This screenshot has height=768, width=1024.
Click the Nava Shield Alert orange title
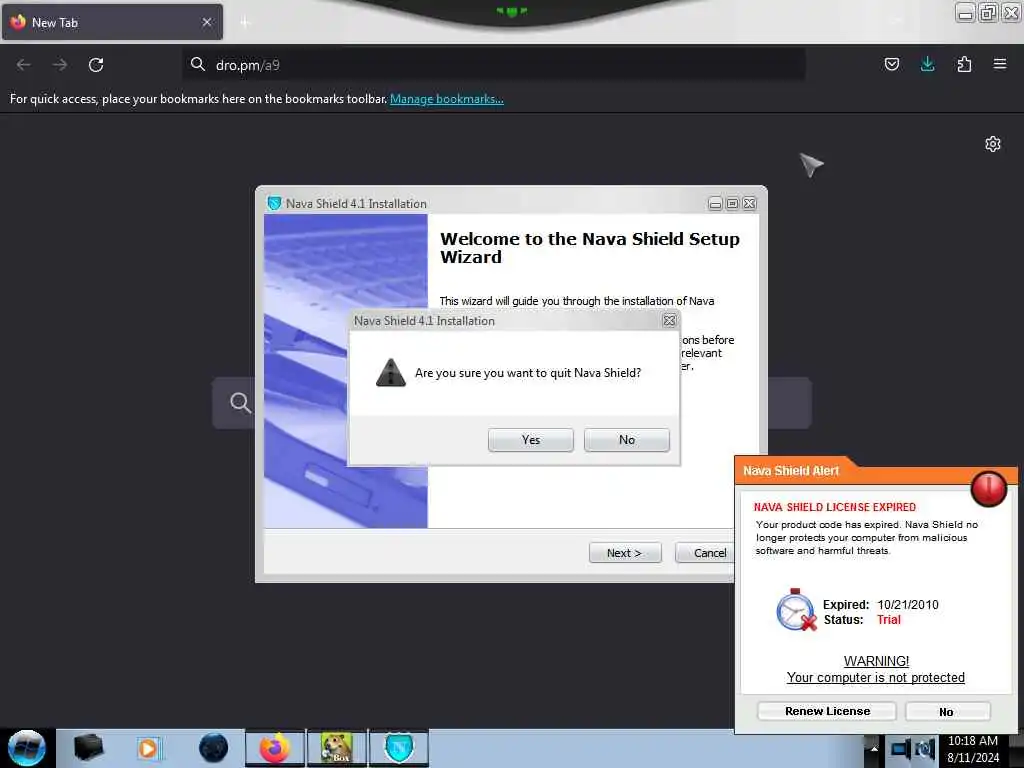click(791, 471)
